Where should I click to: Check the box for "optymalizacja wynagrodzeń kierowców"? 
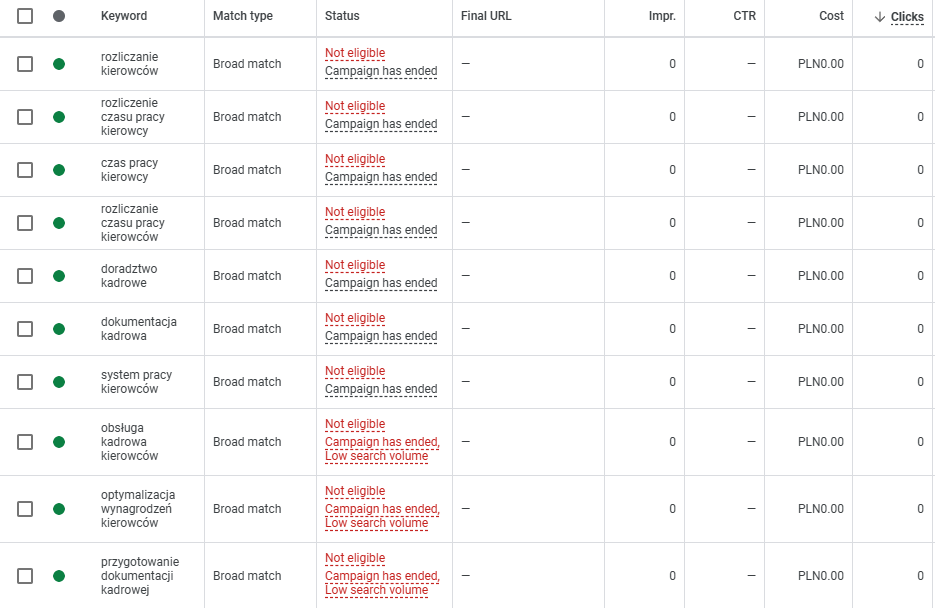[25, 509]
